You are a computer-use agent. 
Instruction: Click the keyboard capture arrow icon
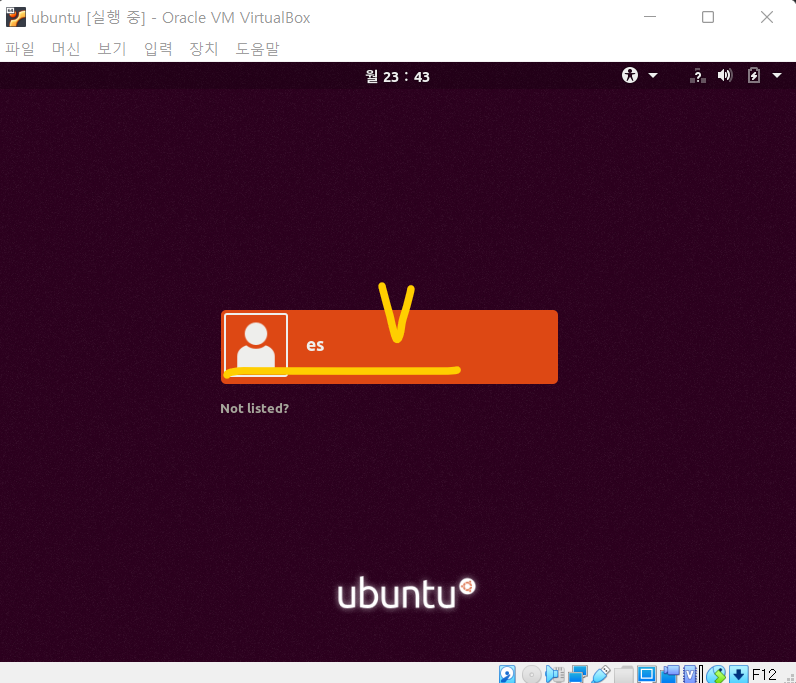click(739, 674)
